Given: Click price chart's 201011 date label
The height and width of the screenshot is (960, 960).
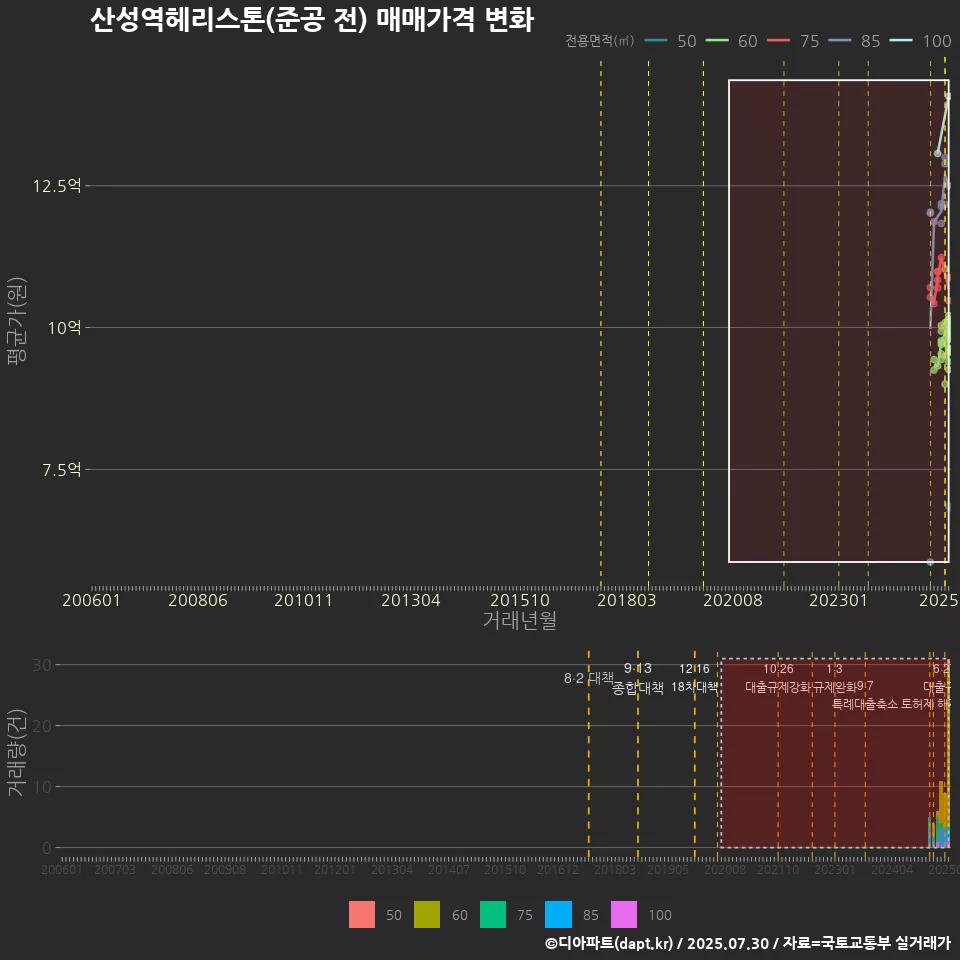Looking at the screenshot, I should coord(304,600).
